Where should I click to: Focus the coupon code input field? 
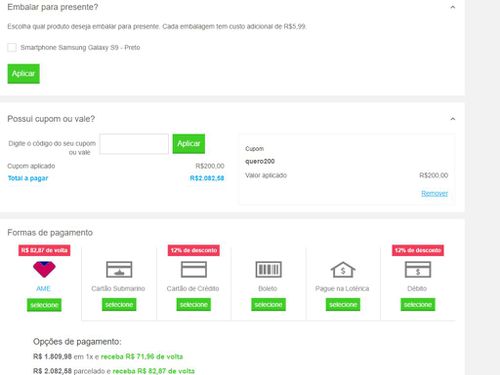click(134, 144)
